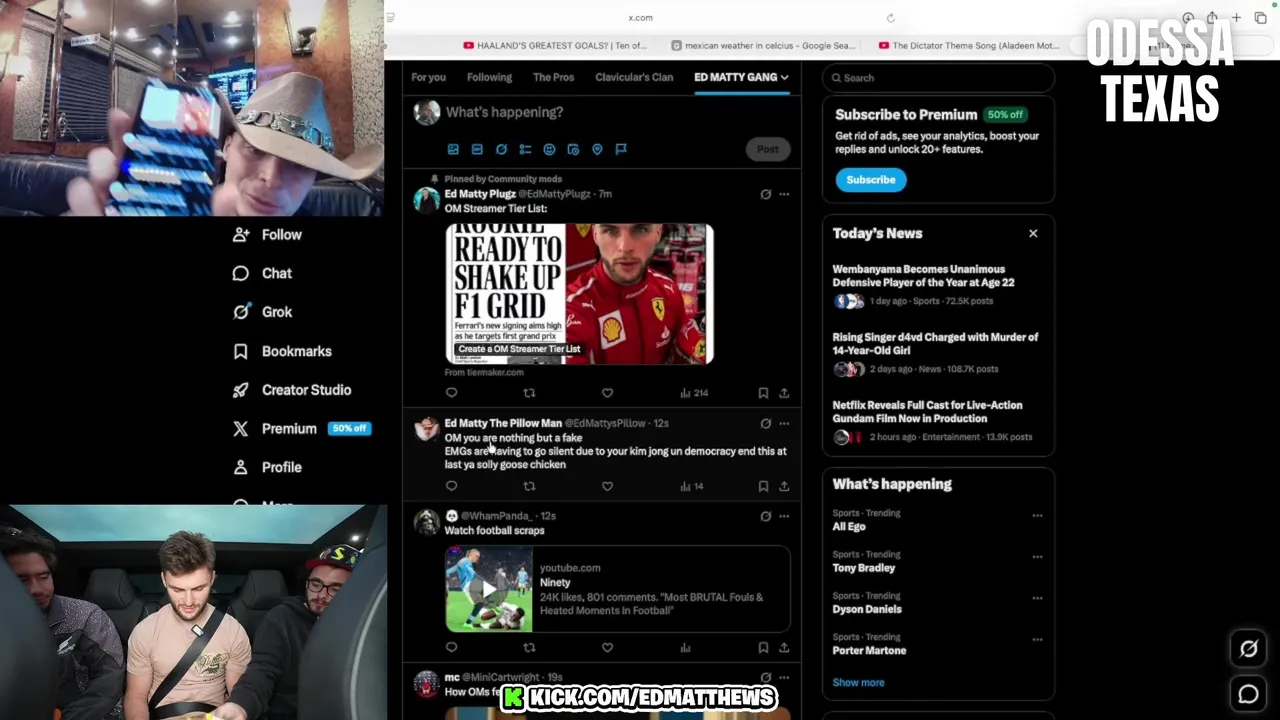The width and height of the screenshot is (1280, 720).
Task: Open options for Dyson Daniels trend
Action: pos(1037,598)
